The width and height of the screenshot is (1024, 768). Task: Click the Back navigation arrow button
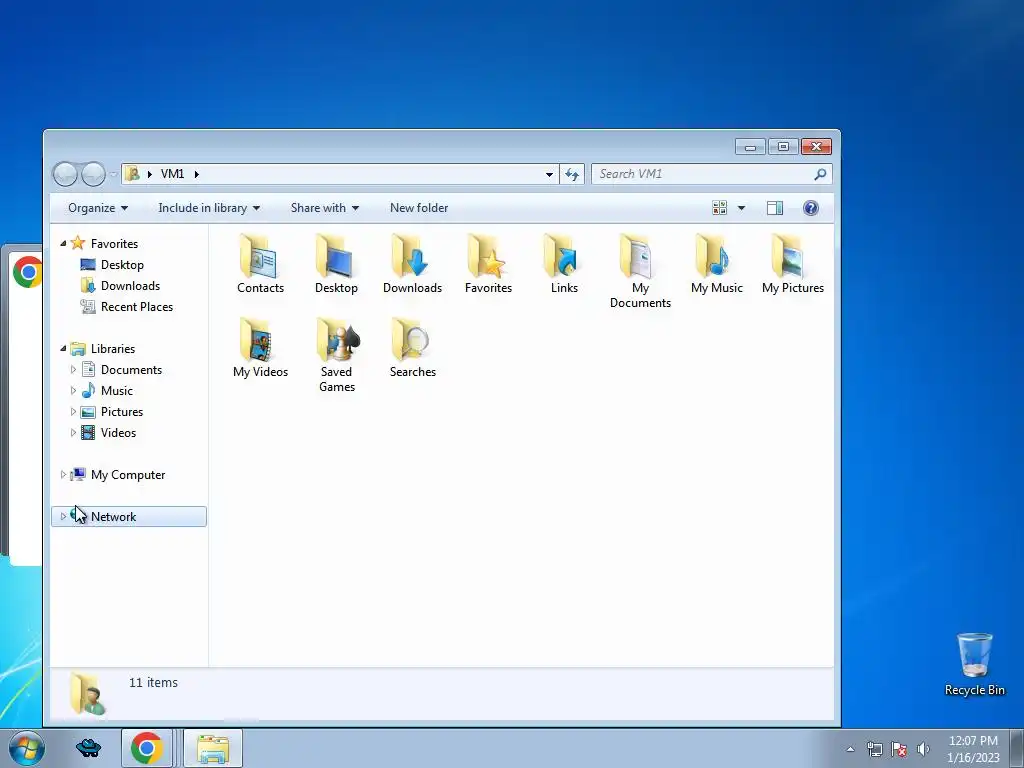65,174
